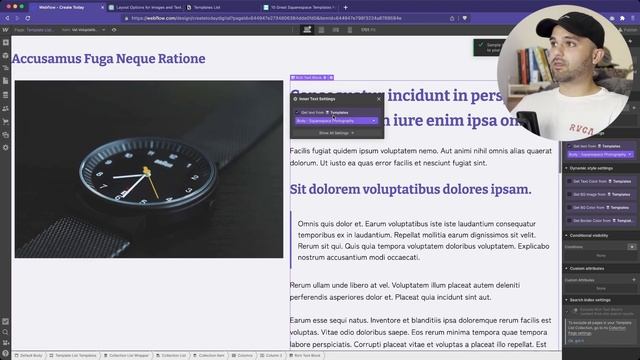This screenshot has width=640, height=360.
Task: Open the Help question mark
Action: 5,353
